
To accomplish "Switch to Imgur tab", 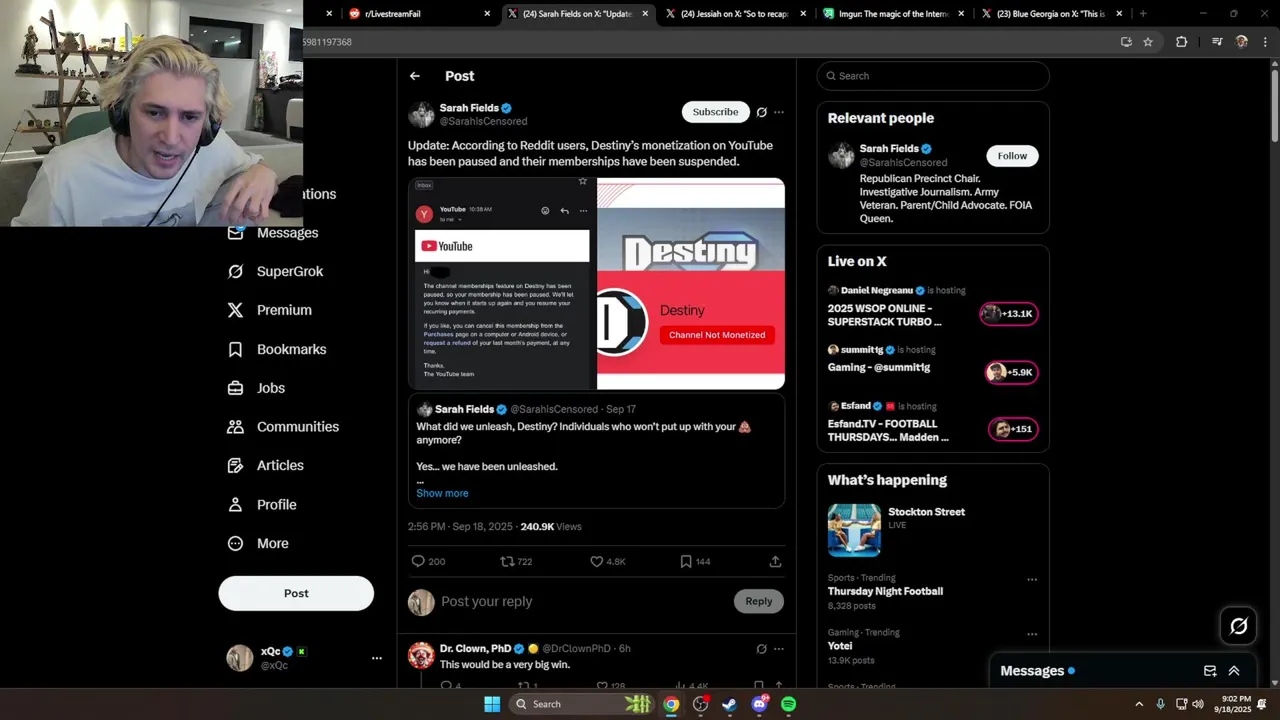I will tap(894, 14).
